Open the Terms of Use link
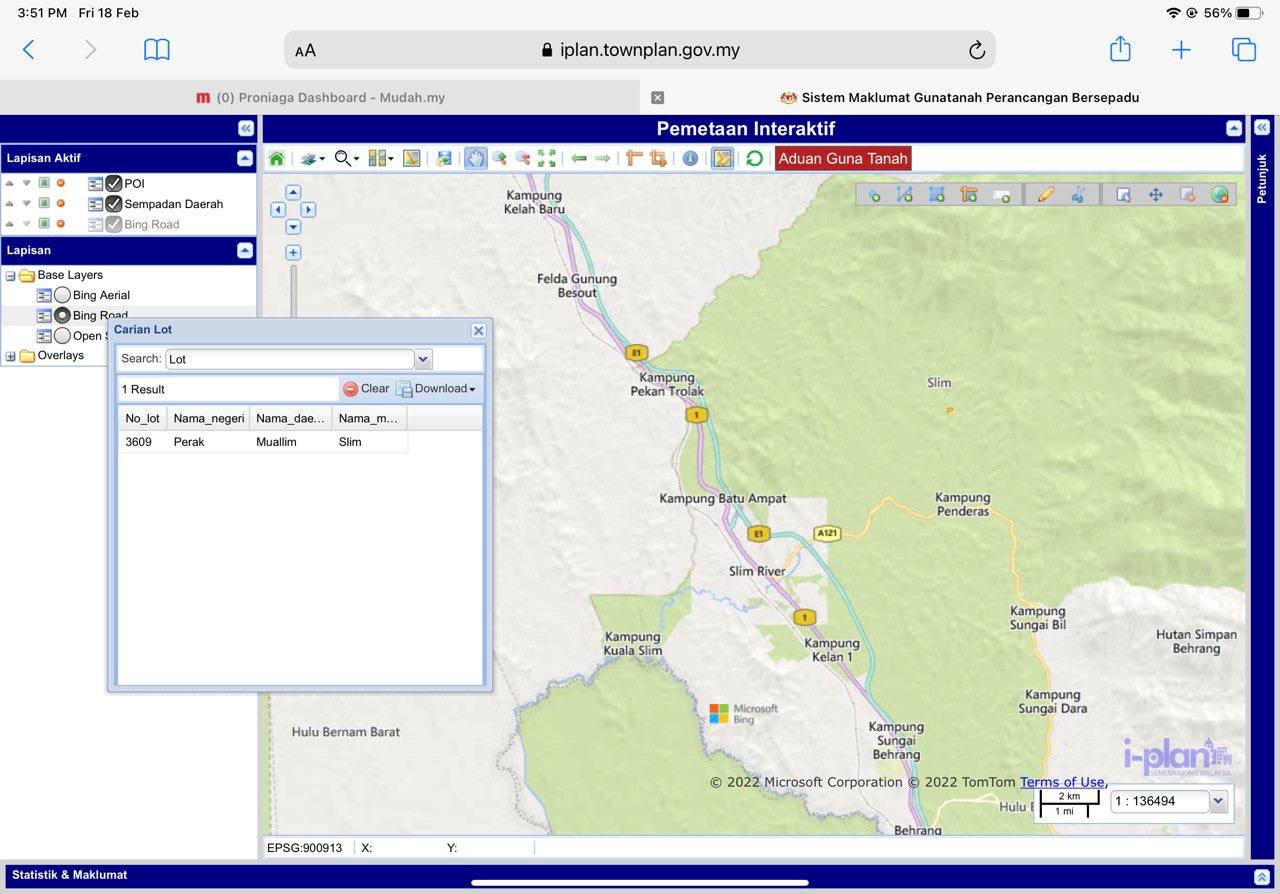 click(x=1062, y=782)
